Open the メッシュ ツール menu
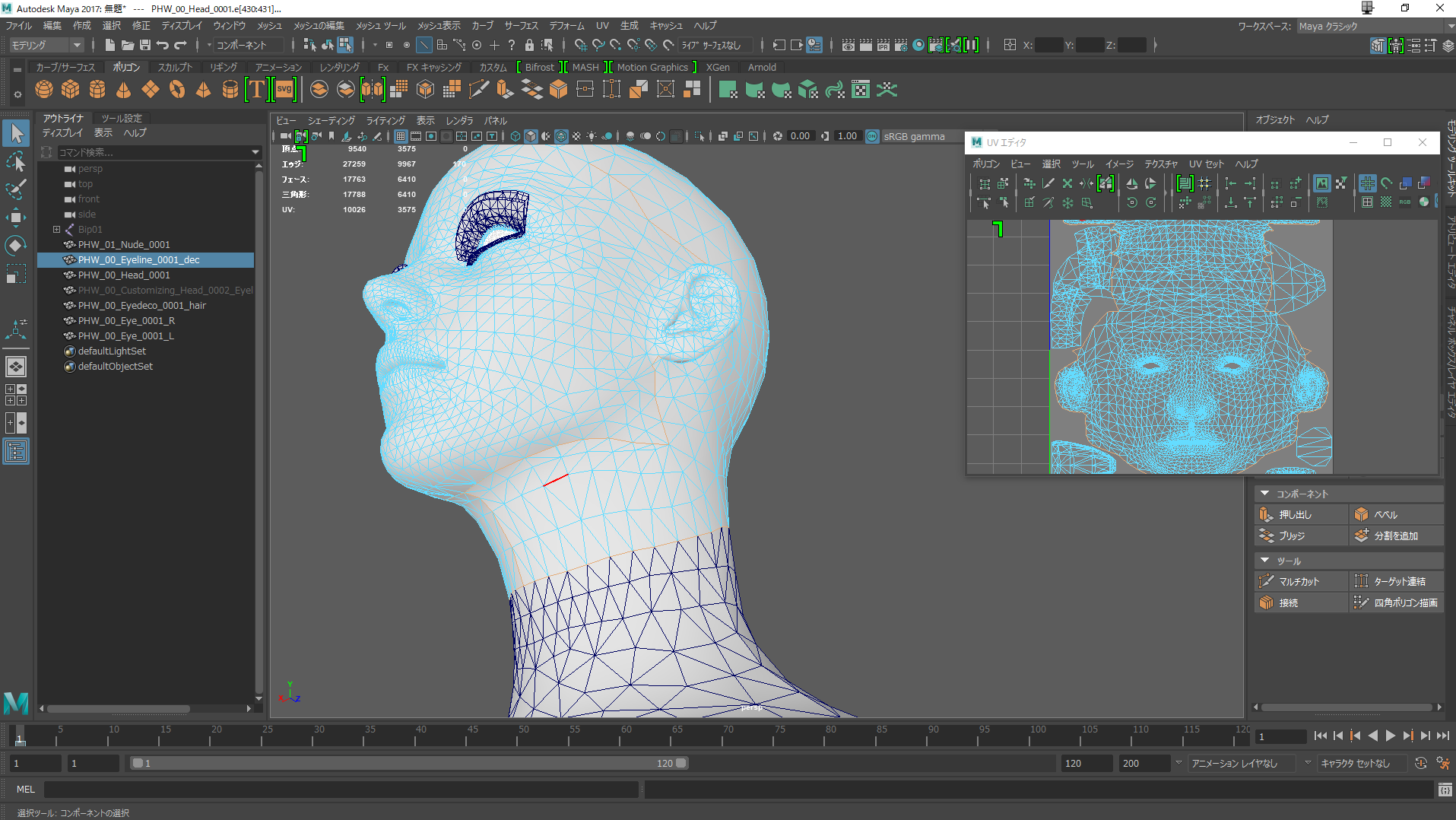The width and height of the screenshot is (1456, 820). click(x=381, y=25)
